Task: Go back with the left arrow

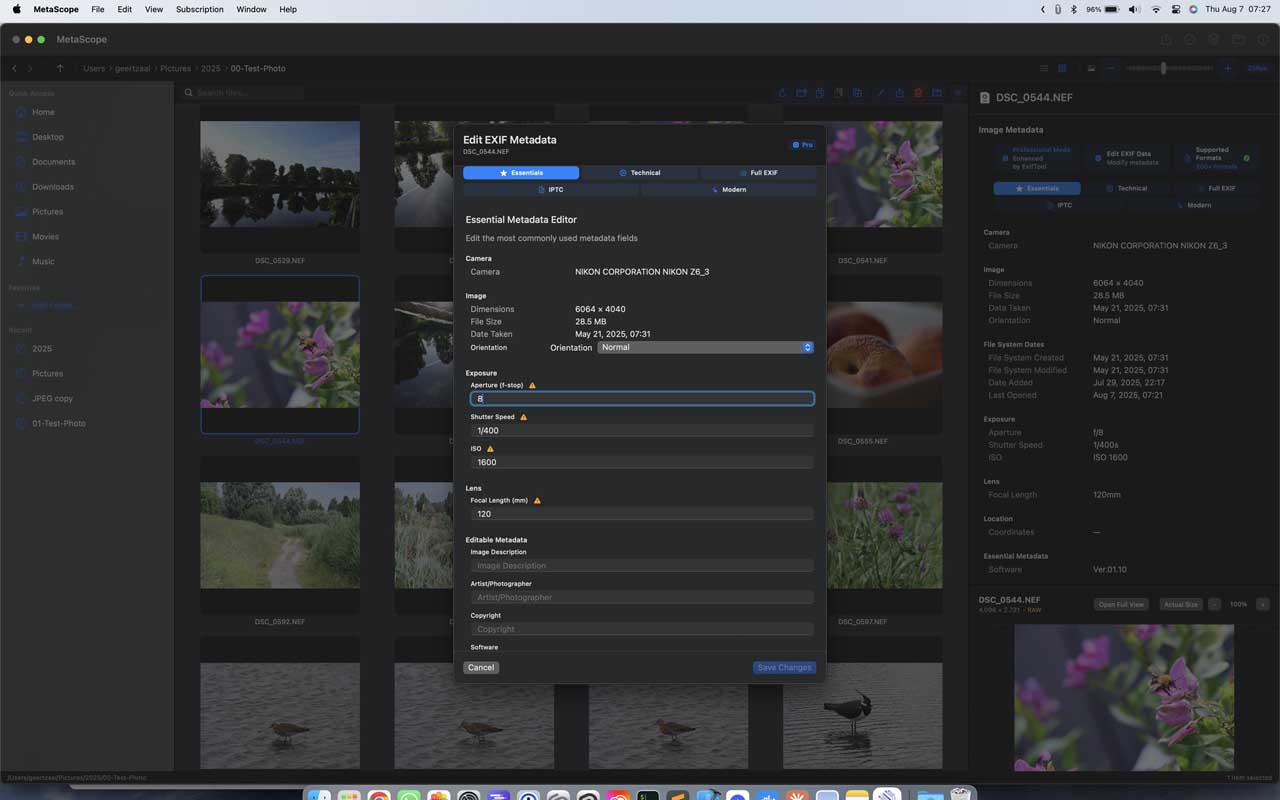Action: point(14,68)
